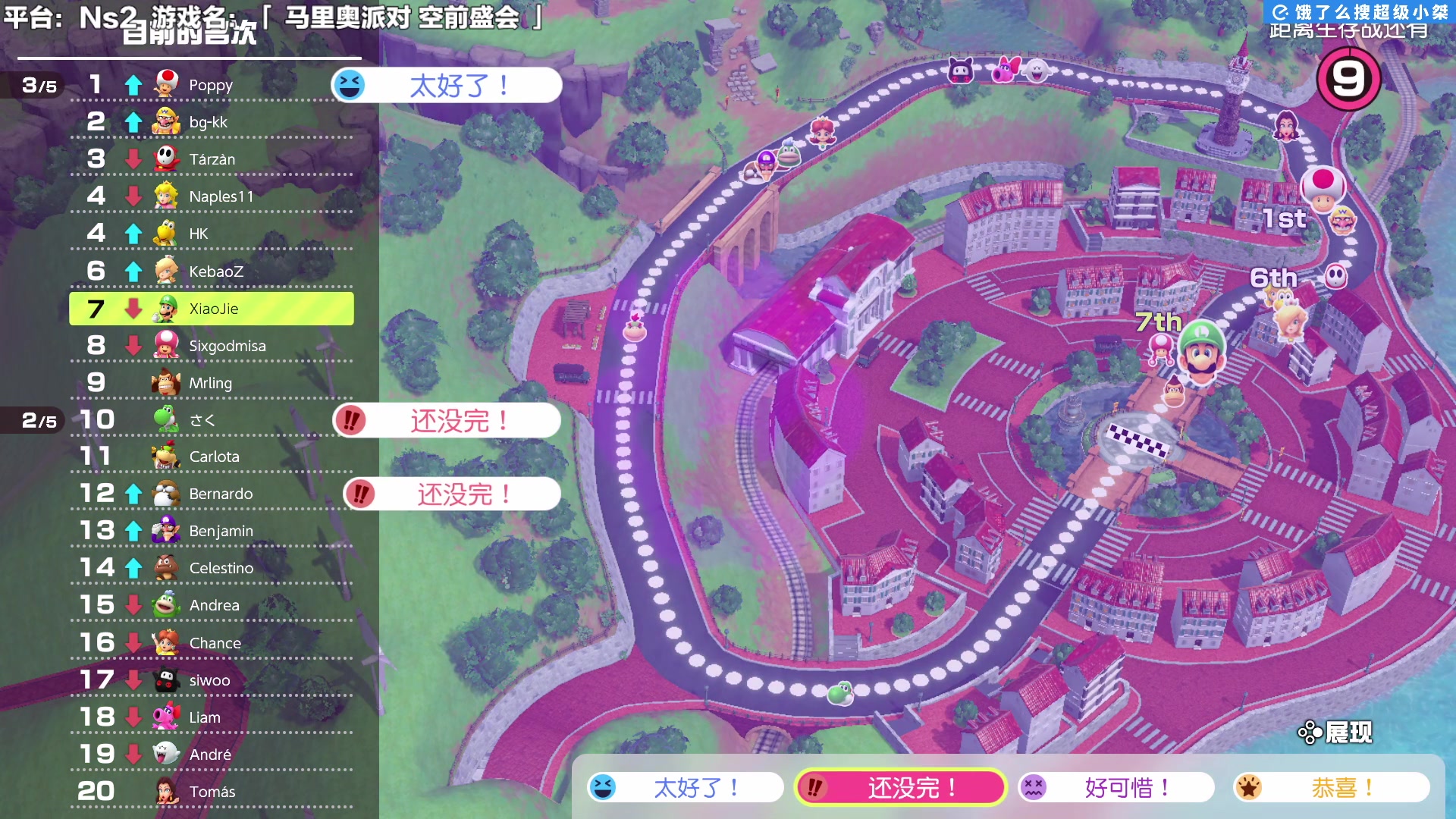
Task: Click the countdown number 9 badge
Action: [x=1348, y=79]
